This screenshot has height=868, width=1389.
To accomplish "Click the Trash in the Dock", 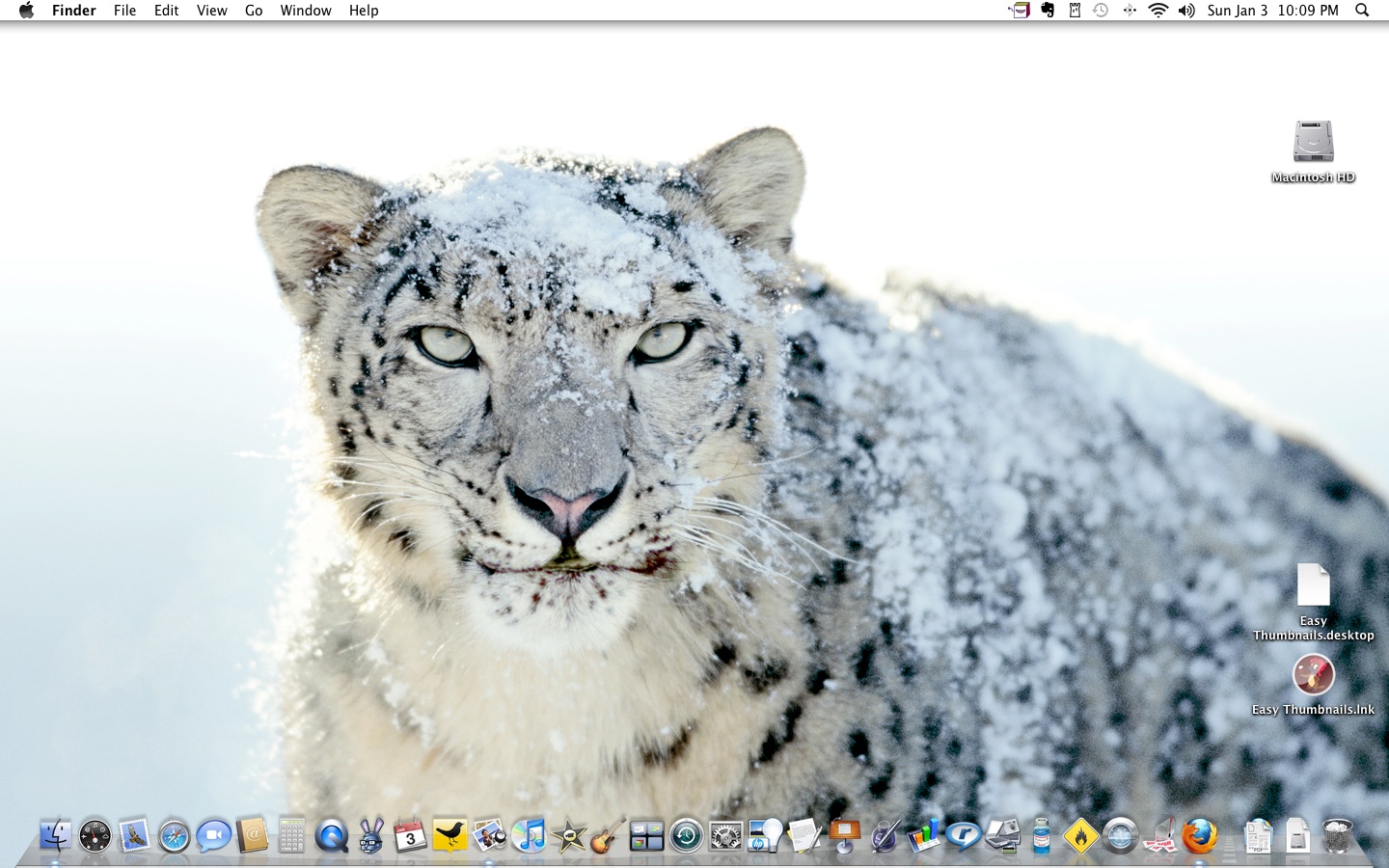I will (x=1337, y=835).
